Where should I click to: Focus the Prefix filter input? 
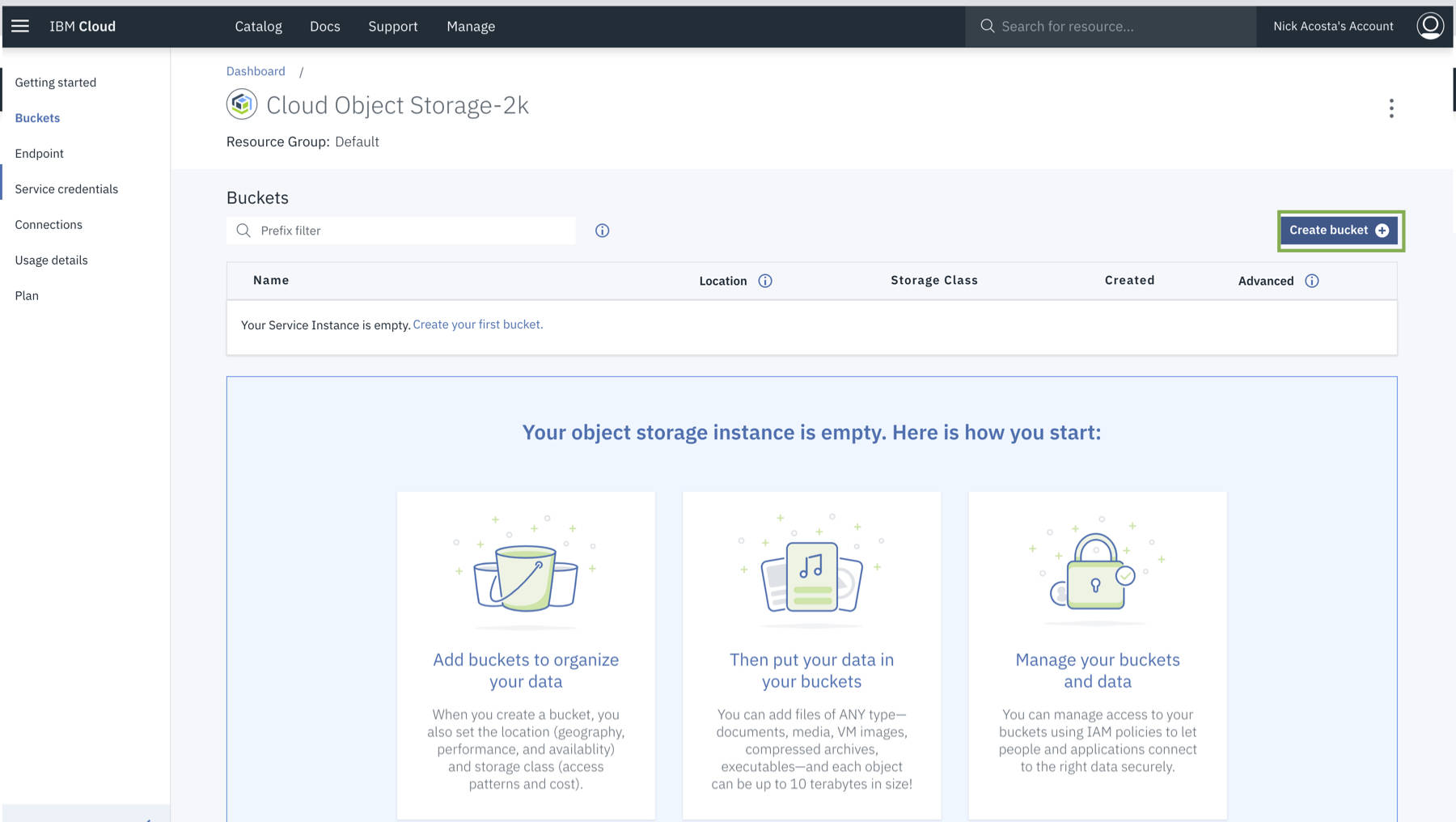[x=401, y=231]
